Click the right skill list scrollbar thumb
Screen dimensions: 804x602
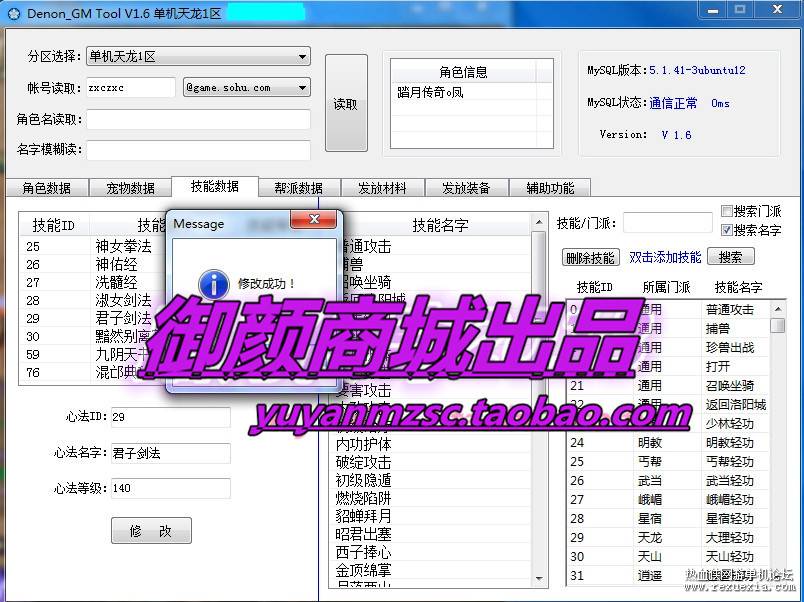point(778,325)
